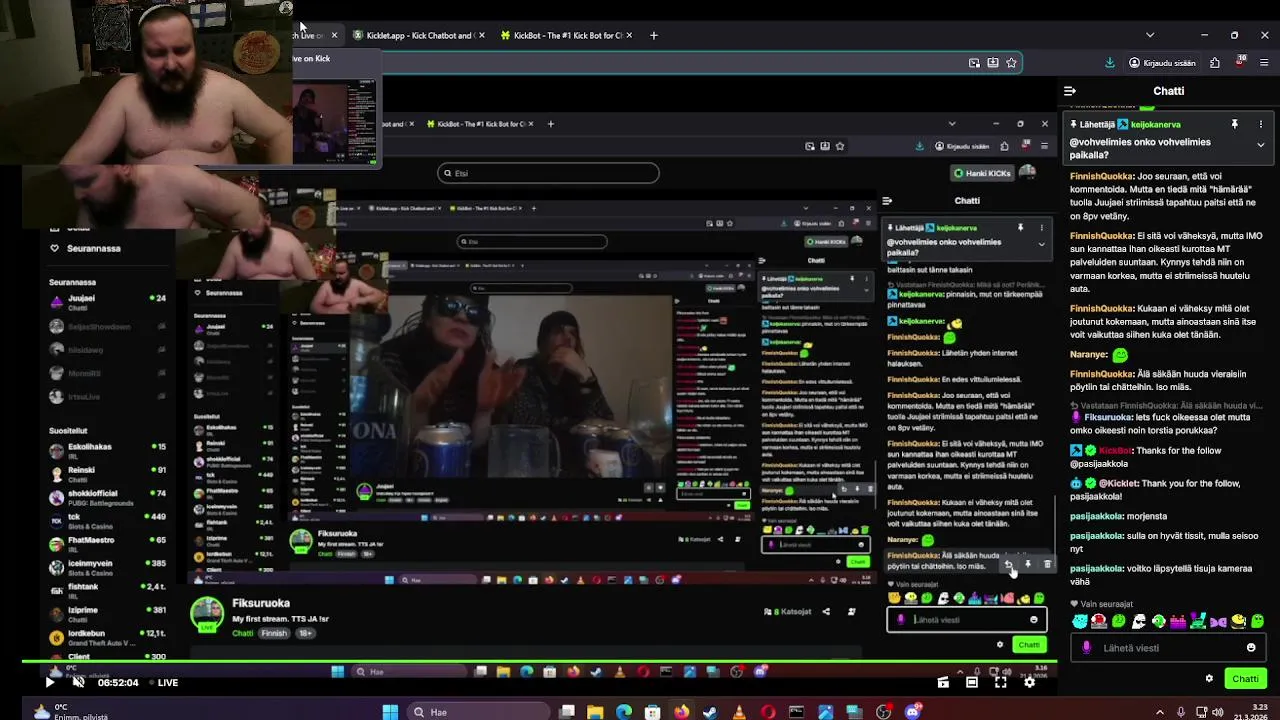Open the list all tabs dropdown
Viewport: 1280px width, 720px height.
pyautogui.click(x=1150, y=35)
